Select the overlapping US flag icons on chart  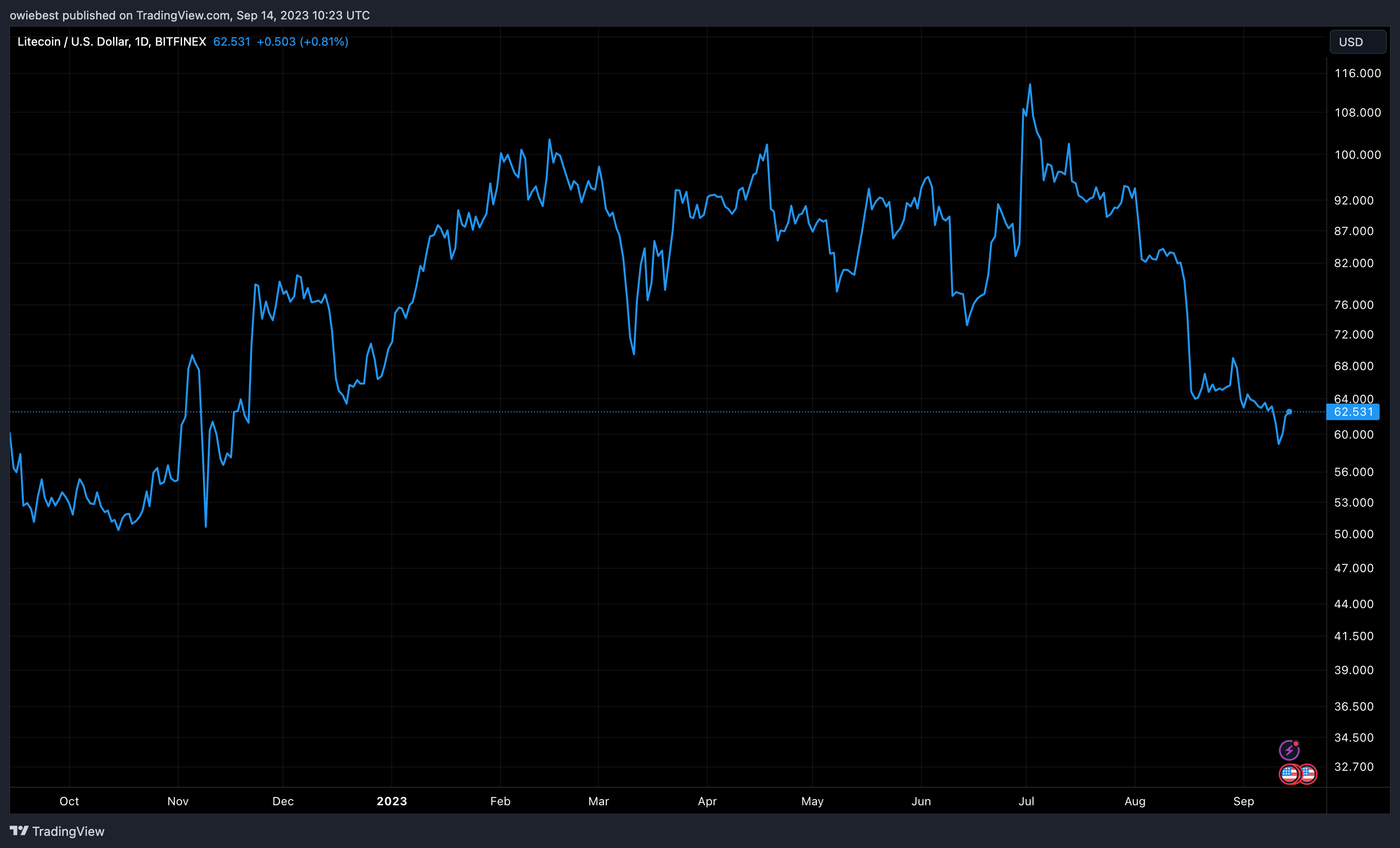click(x=1298, y=774)
